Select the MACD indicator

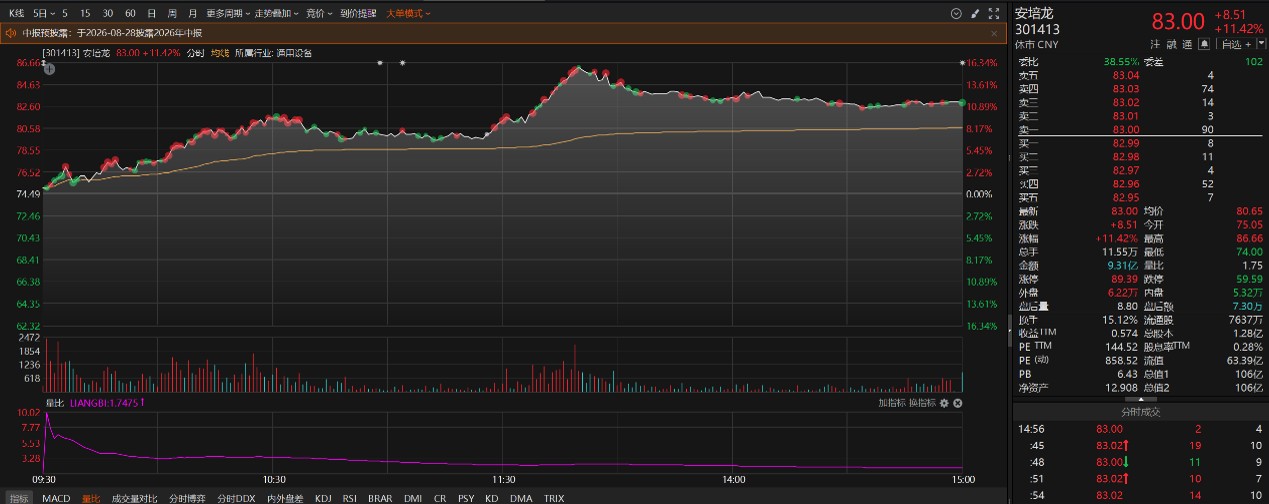tap(56, 497)
